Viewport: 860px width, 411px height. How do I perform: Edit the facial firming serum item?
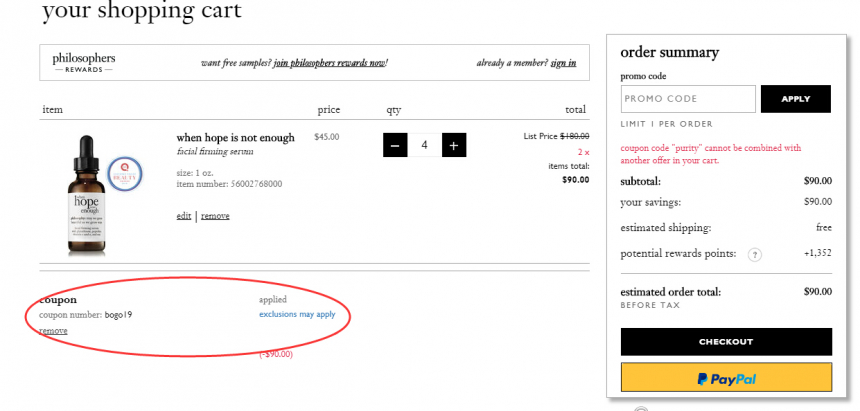184,216
